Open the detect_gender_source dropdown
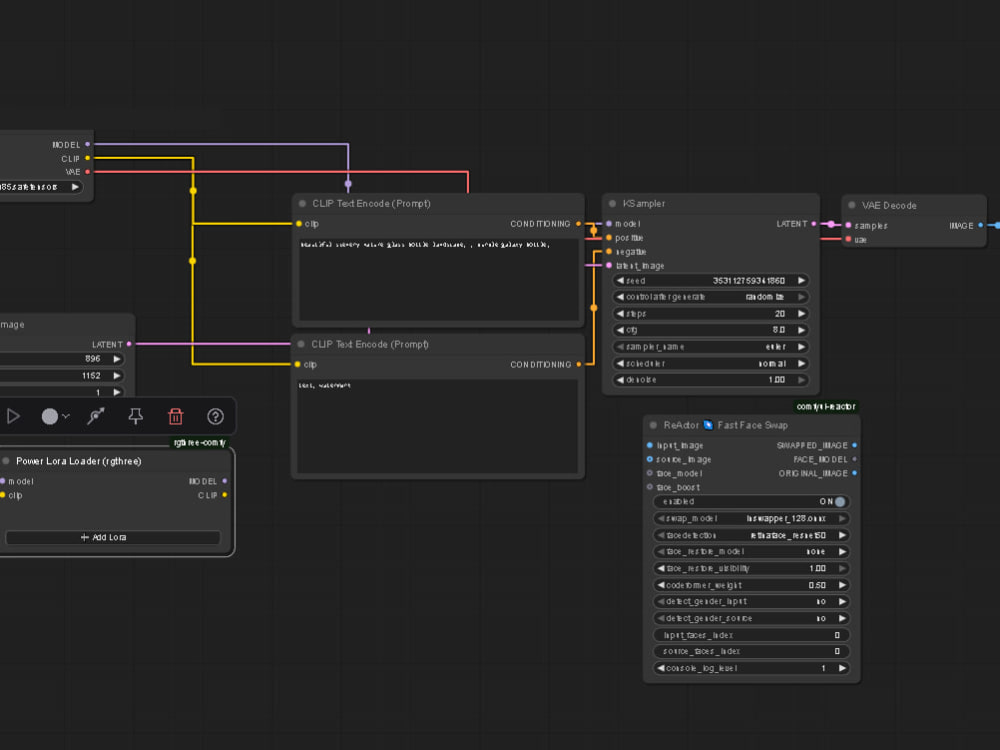 pyautogui.click(x=751, y=618)
